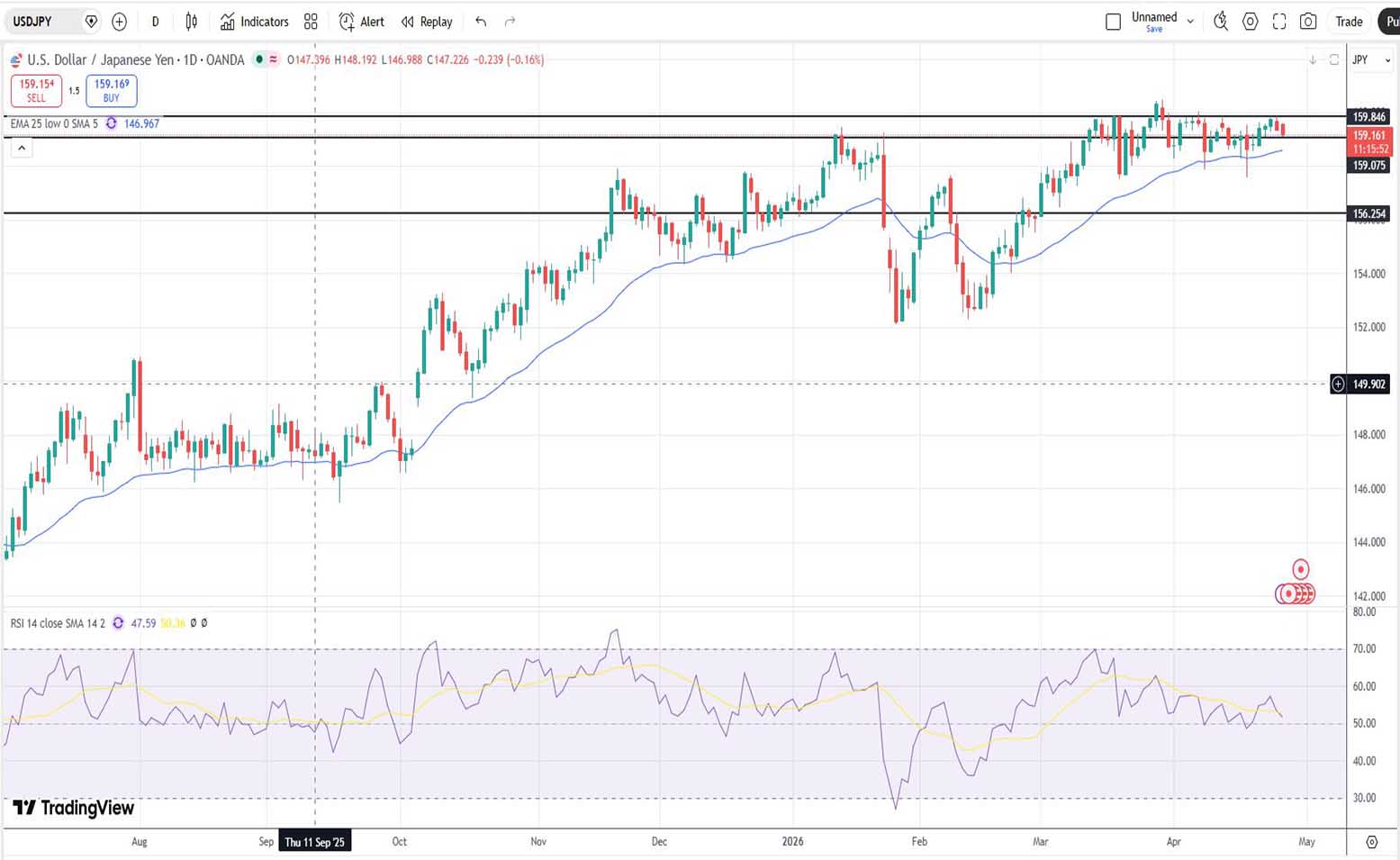The image size is (1400, 860).
Task: Click the add symbol plus icon
Action: (119, 22)
